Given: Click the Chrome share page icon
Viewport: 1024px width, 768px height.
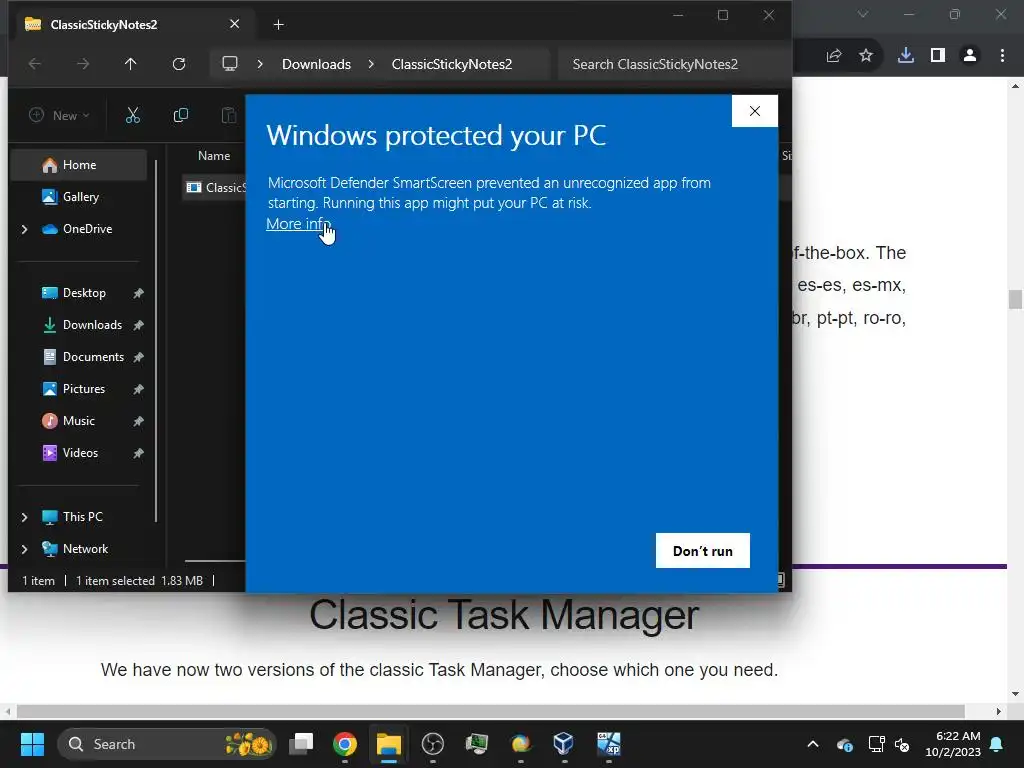Looking at the screenshot, I should pos(834,56).
